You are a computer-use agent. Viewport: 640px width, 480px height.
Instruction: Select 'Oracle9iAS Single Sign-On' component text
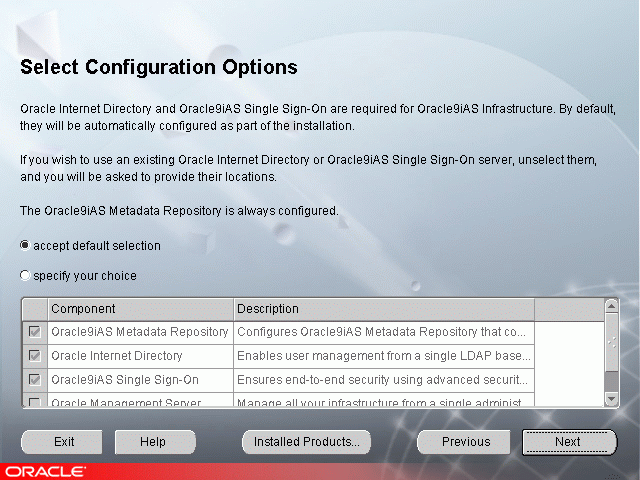(x=125, y=380)
